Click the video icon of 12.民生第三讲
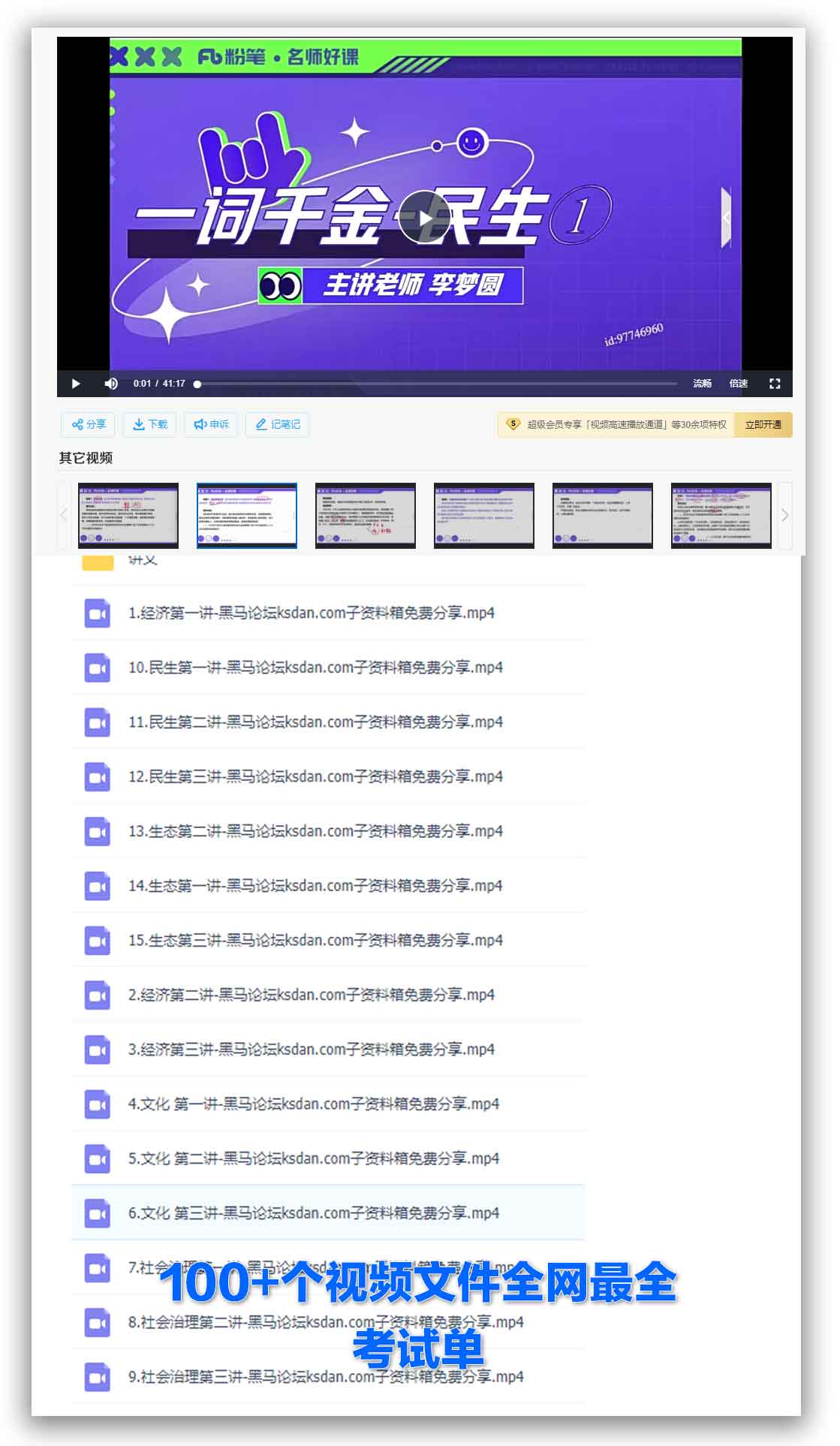The height and width of the screenshot is (1446, 840). click(98, 777)
